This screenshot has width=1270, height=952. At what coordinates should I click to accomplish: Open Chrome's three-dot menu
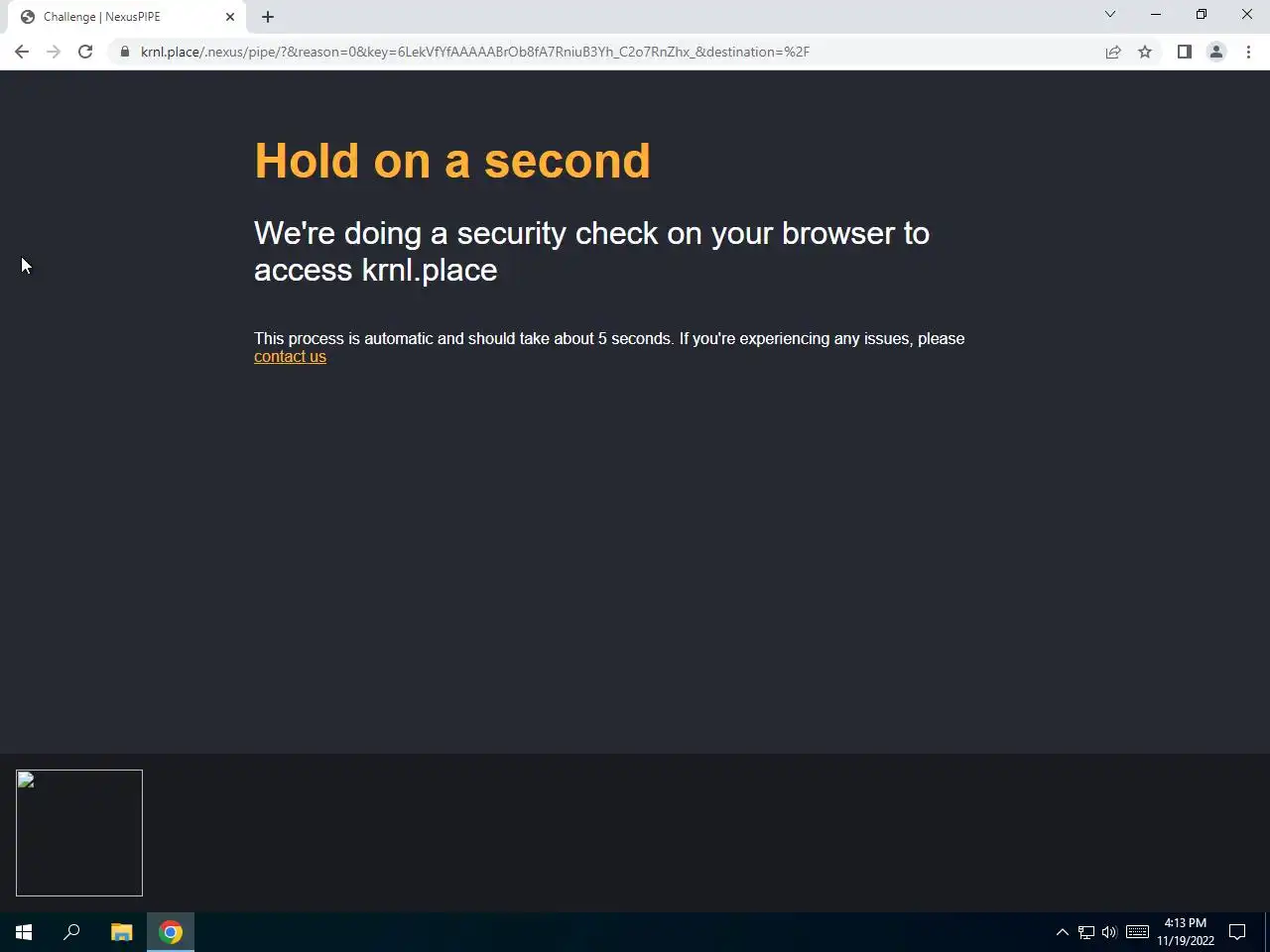(1248, 52)
